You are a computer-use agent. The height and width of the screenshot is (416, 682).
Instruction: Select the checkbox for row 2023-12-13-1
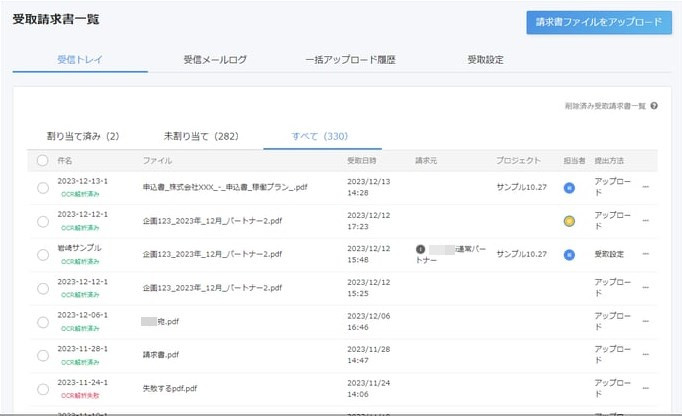(43, 188)
